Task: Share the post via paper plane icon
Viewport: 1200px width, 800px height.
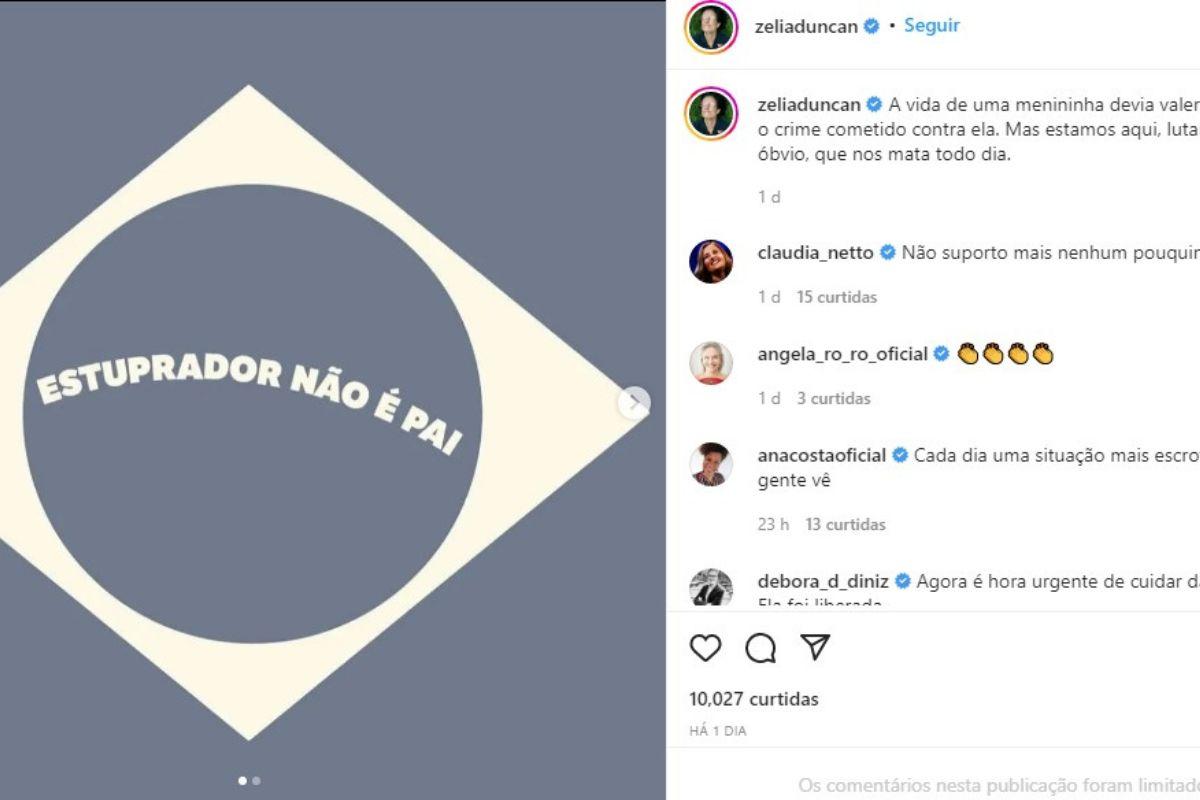Action: 816,648
